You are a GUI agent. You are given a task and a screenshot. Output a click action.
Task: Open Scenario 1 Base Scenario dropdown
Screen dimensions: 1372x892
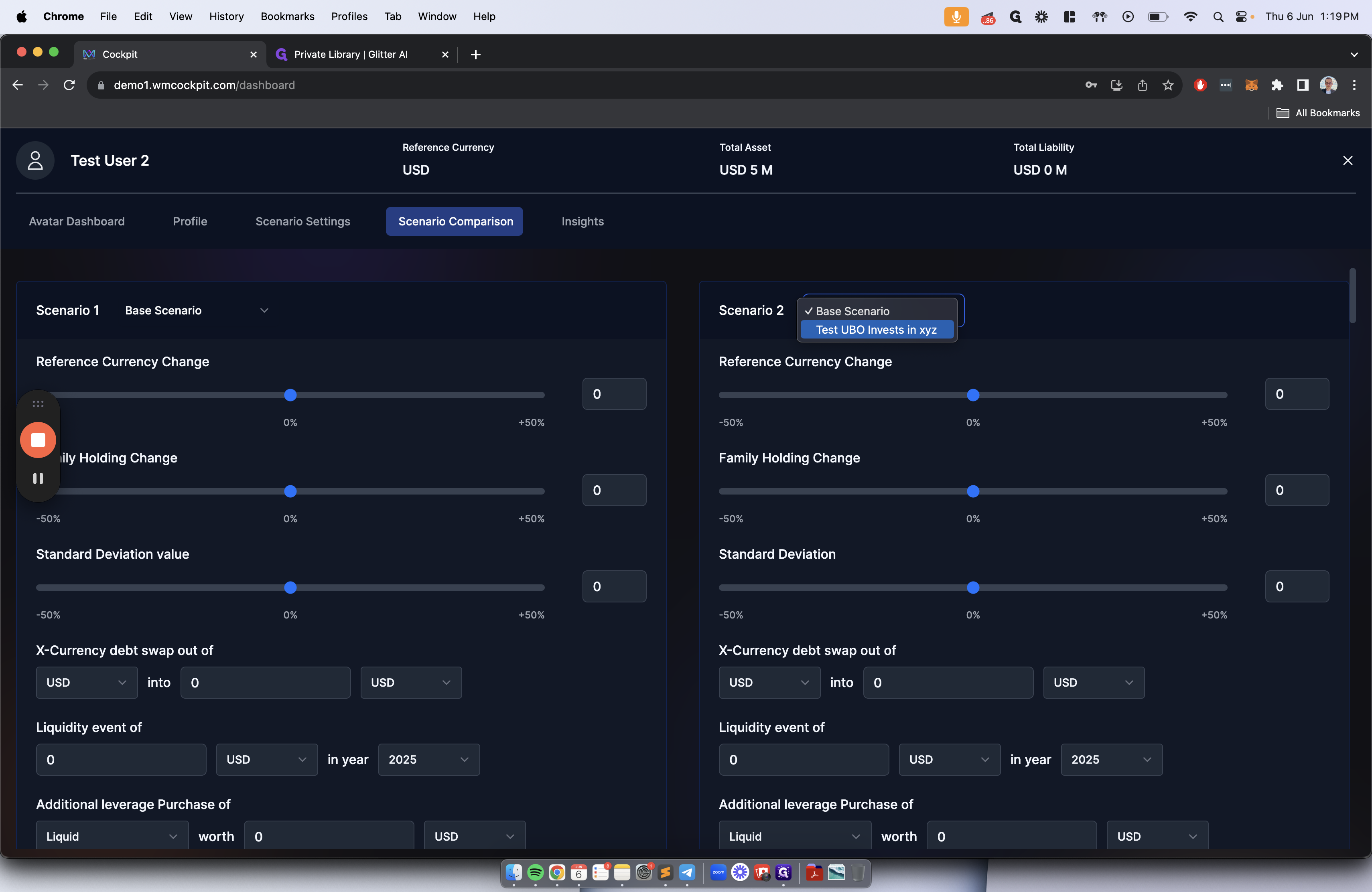tap(197, 310)
